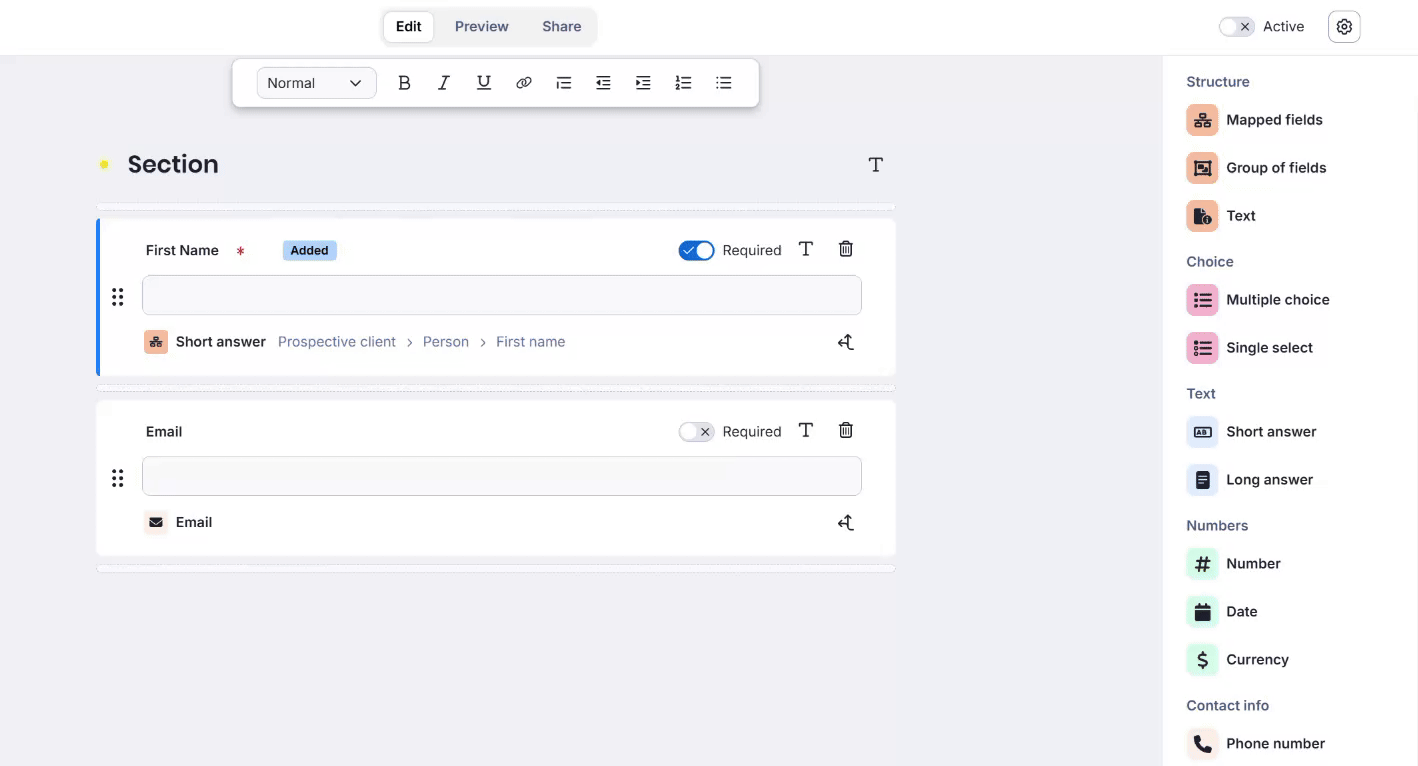1418x766 pixels.
Task: Delete the First Name field
Action: coord(846,249)
